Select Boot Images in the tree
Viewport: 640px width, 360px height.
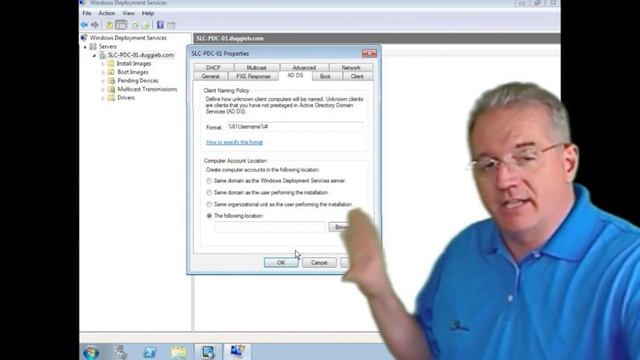coord(133,72)
